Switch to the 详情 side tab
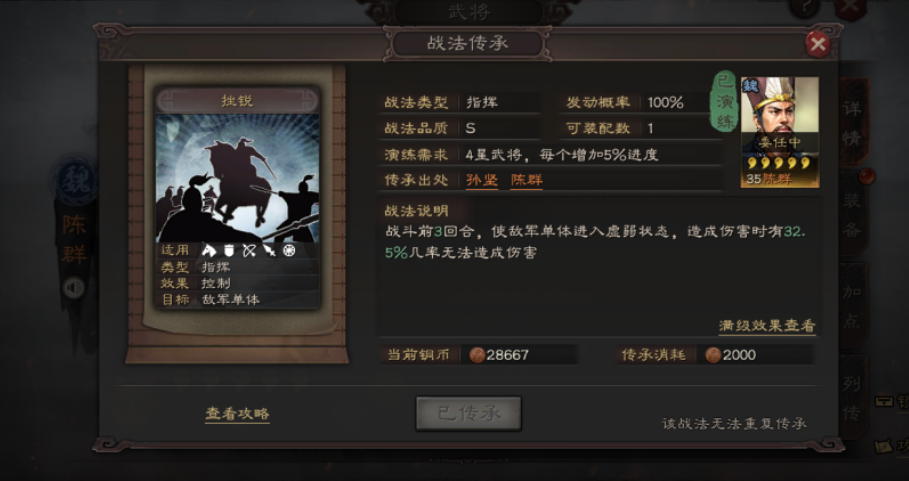This screenshot has height=481, width=909. tap(852, 123)
